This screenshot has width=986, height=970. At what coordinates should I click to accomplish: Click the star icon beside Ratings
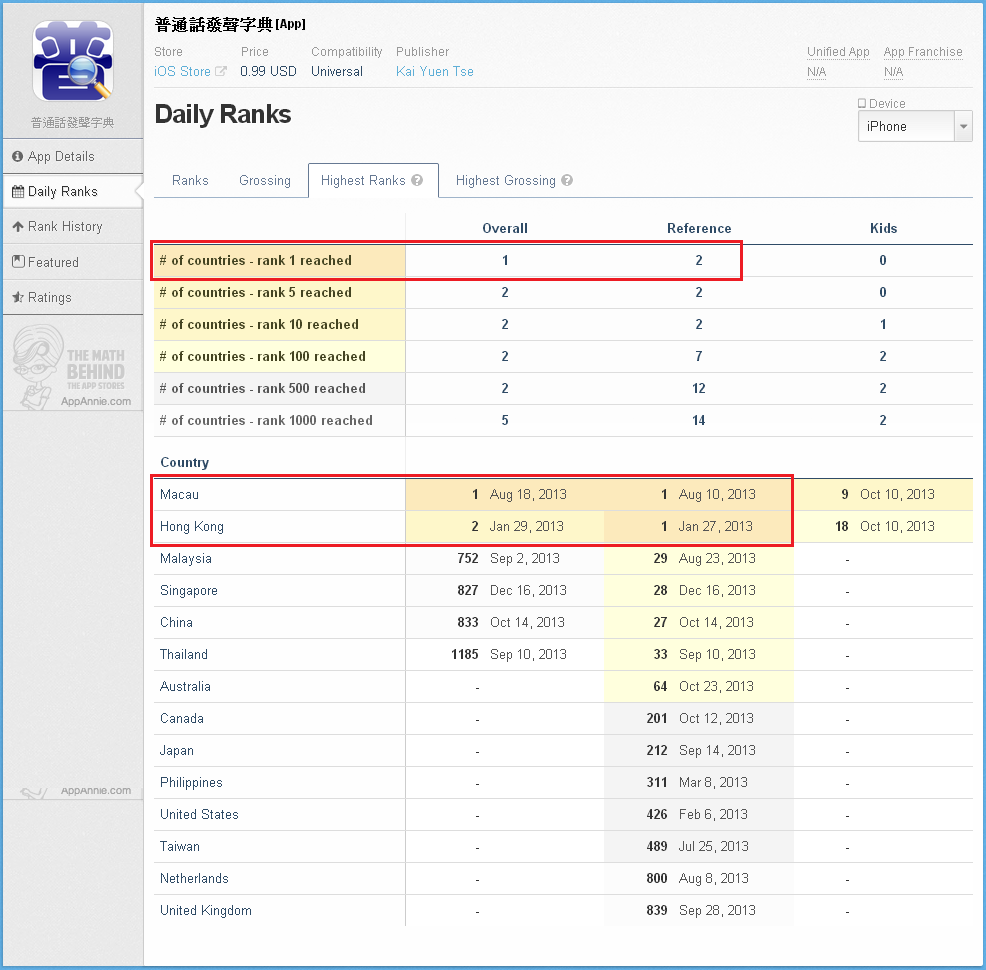pos(18,298)
